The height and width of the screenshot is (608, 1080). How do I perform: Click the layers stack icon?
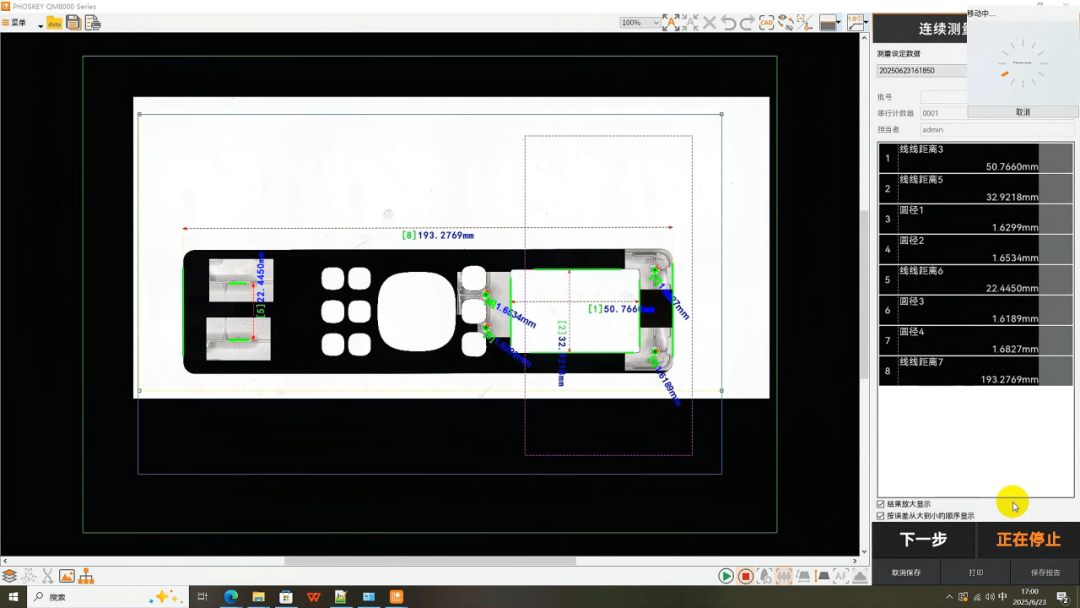pyautogui.click(x=10, y=576)
